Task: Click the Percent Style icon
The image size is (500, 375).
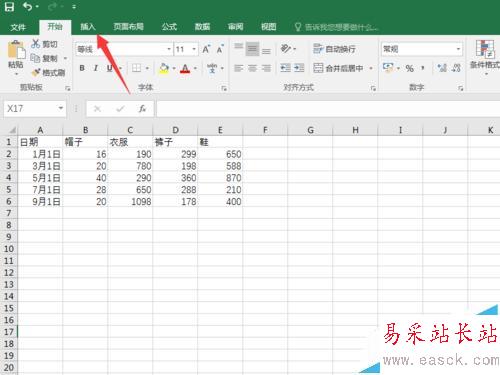Action: [x=410, y=68]
